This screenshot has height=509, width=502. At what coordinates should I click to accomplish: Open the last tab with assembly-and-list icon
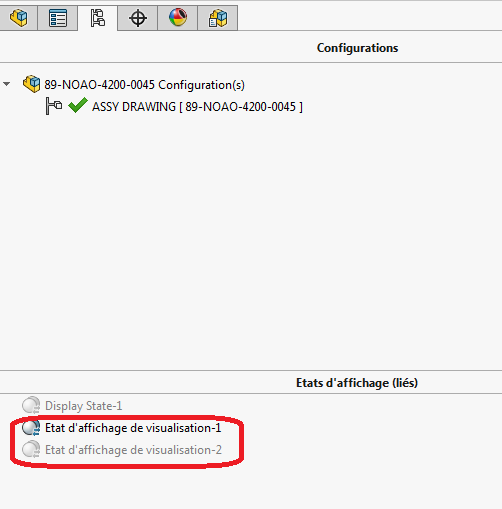point(218,18)
